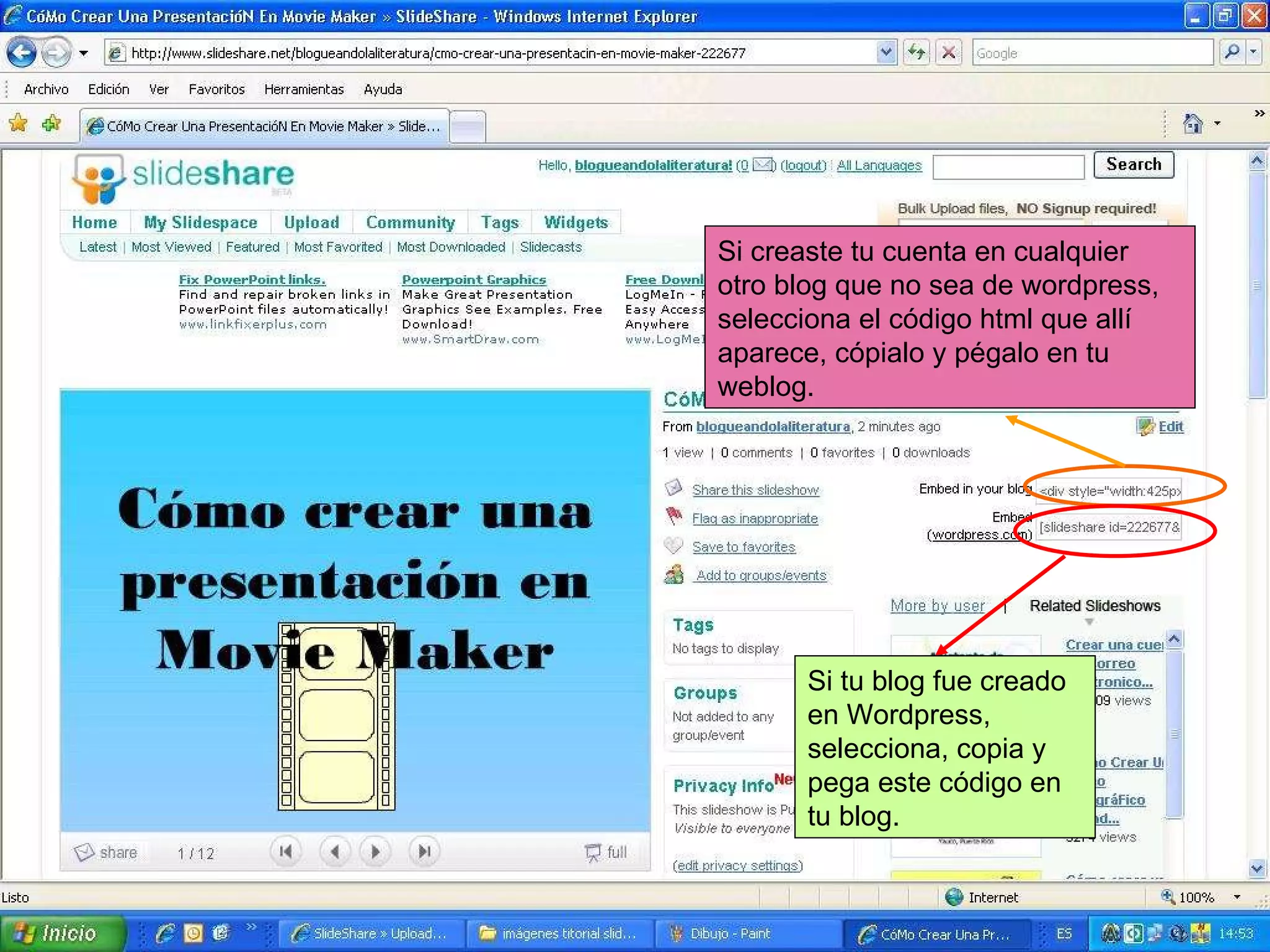This screenshot has width=1270, height=952.
Task: Jump to last slide button
Action: [x=424, y=852]
